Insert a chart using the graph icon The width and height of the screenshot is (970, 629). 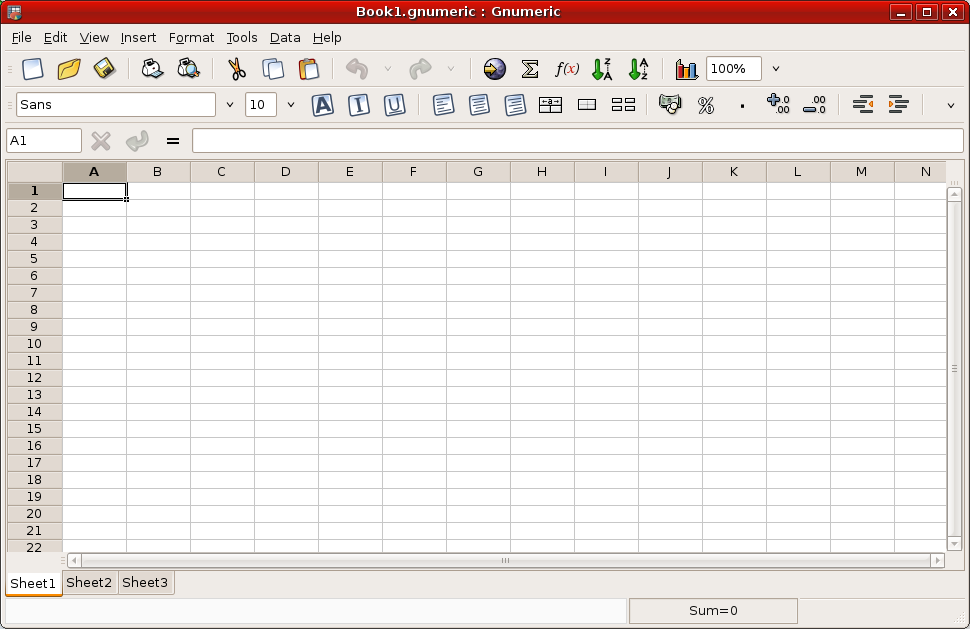click(686, 69)
